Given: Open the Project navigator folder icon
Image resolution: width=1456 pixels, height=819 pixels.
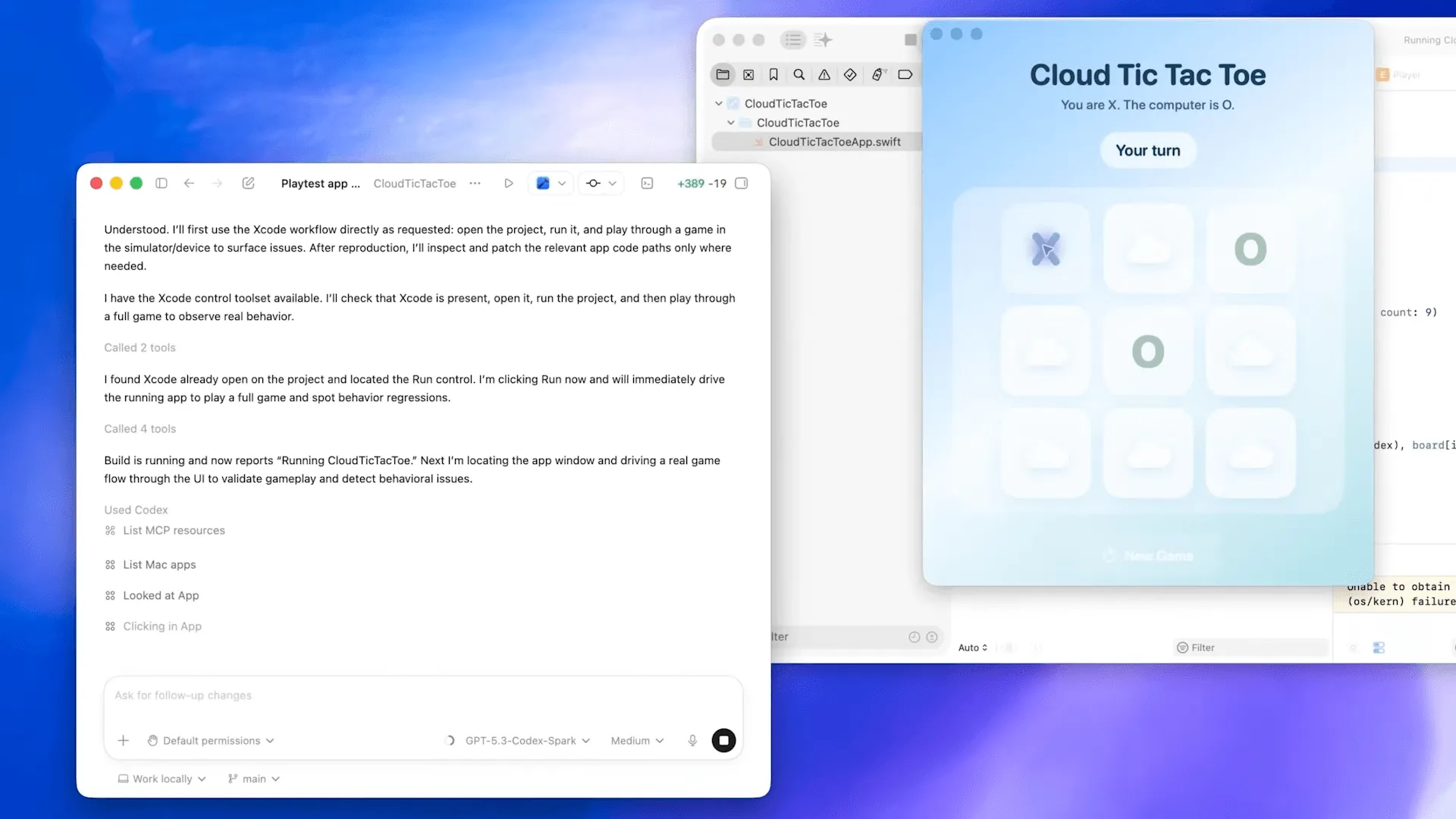Looking at the screenshot, I should point(723,74).
